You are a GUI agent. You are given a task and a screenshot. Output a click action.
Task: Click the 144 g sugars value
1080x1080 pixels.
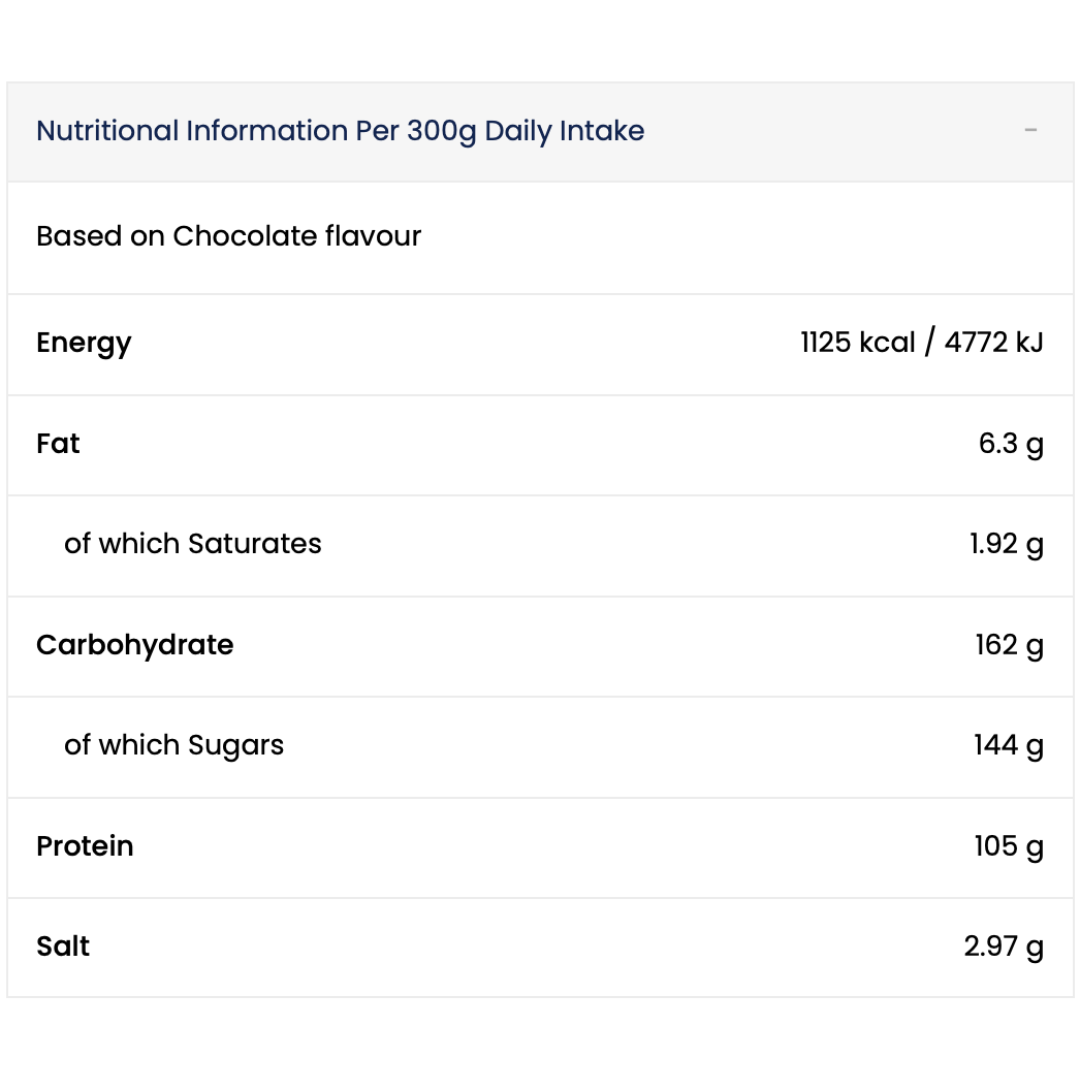click(1008, 746)
